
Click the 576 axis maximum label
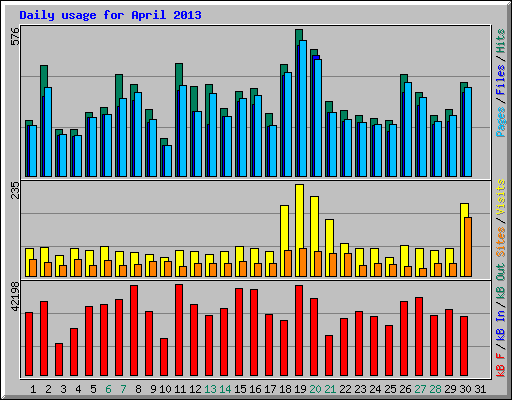point(15,37)
